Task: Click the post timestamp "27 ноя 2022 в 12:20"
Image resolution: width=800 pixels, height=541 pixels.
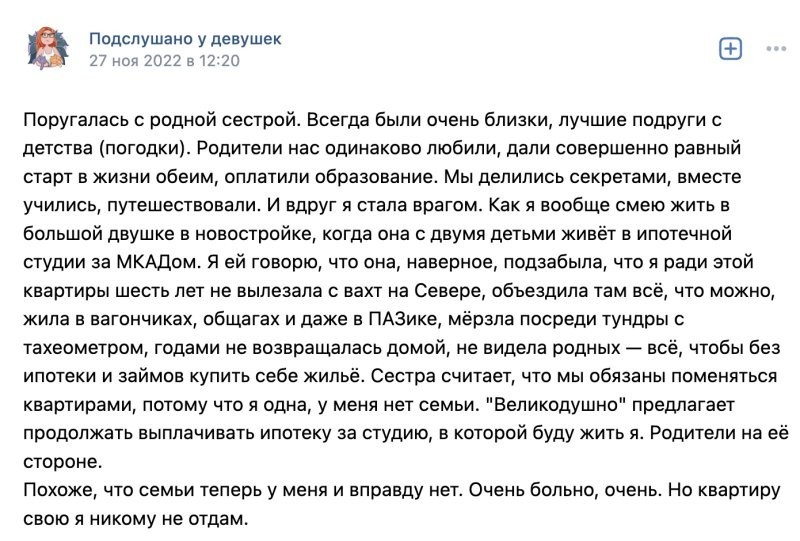Action: pos(164,60)
